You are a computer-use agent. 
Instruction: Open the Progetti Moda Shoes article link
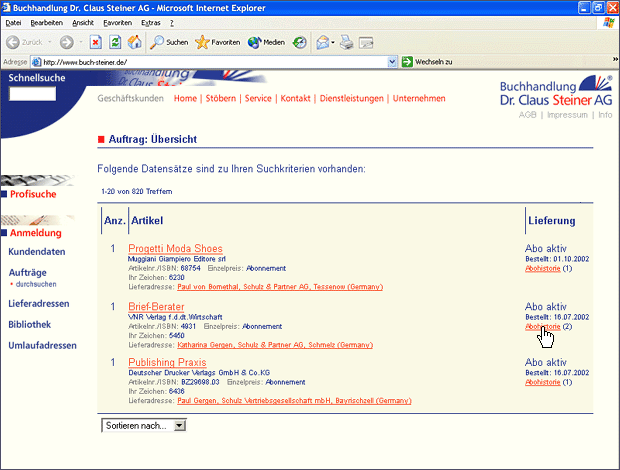click(x=175, y=249)
